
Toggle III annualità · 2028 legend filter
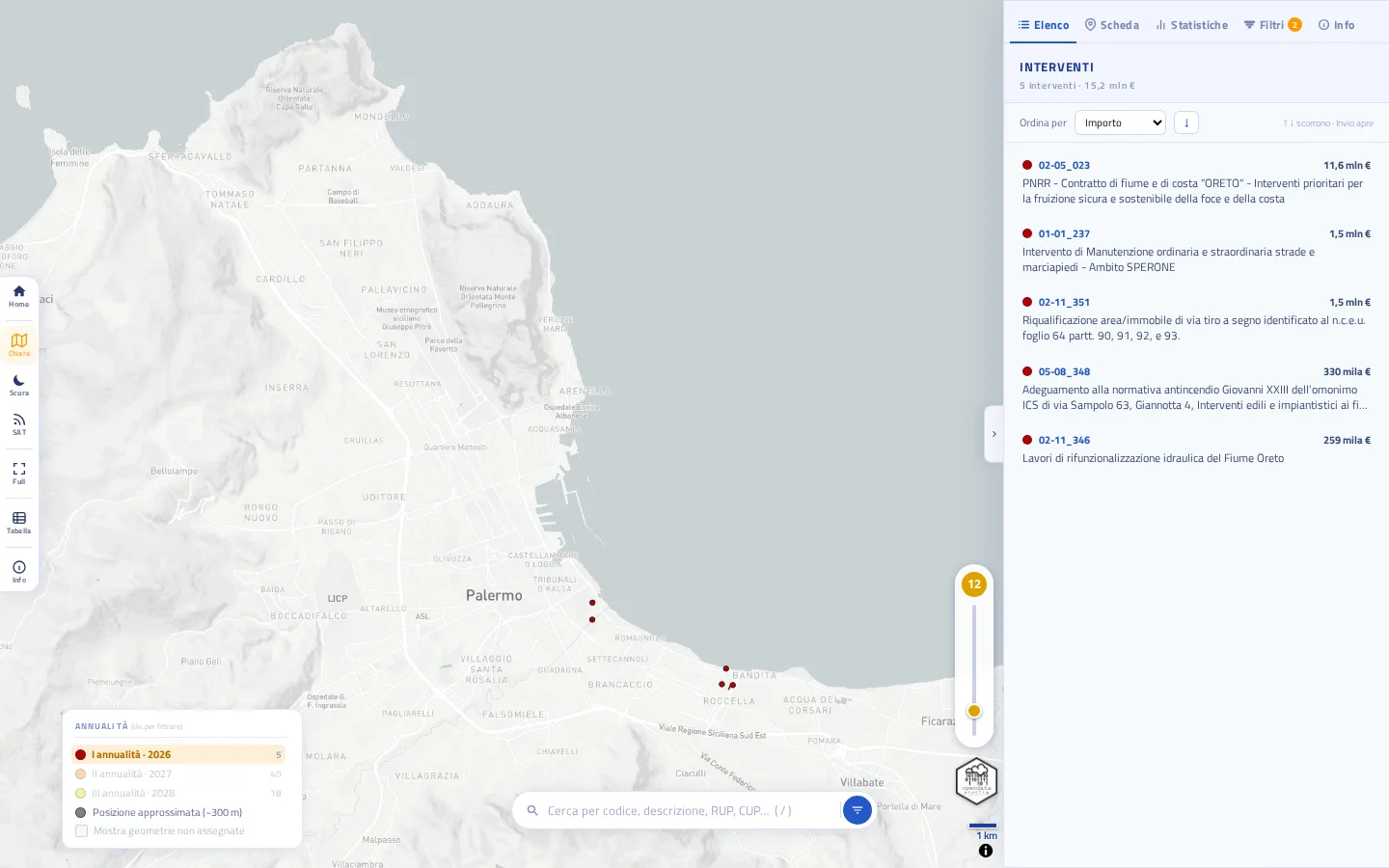tap(179, 794)
